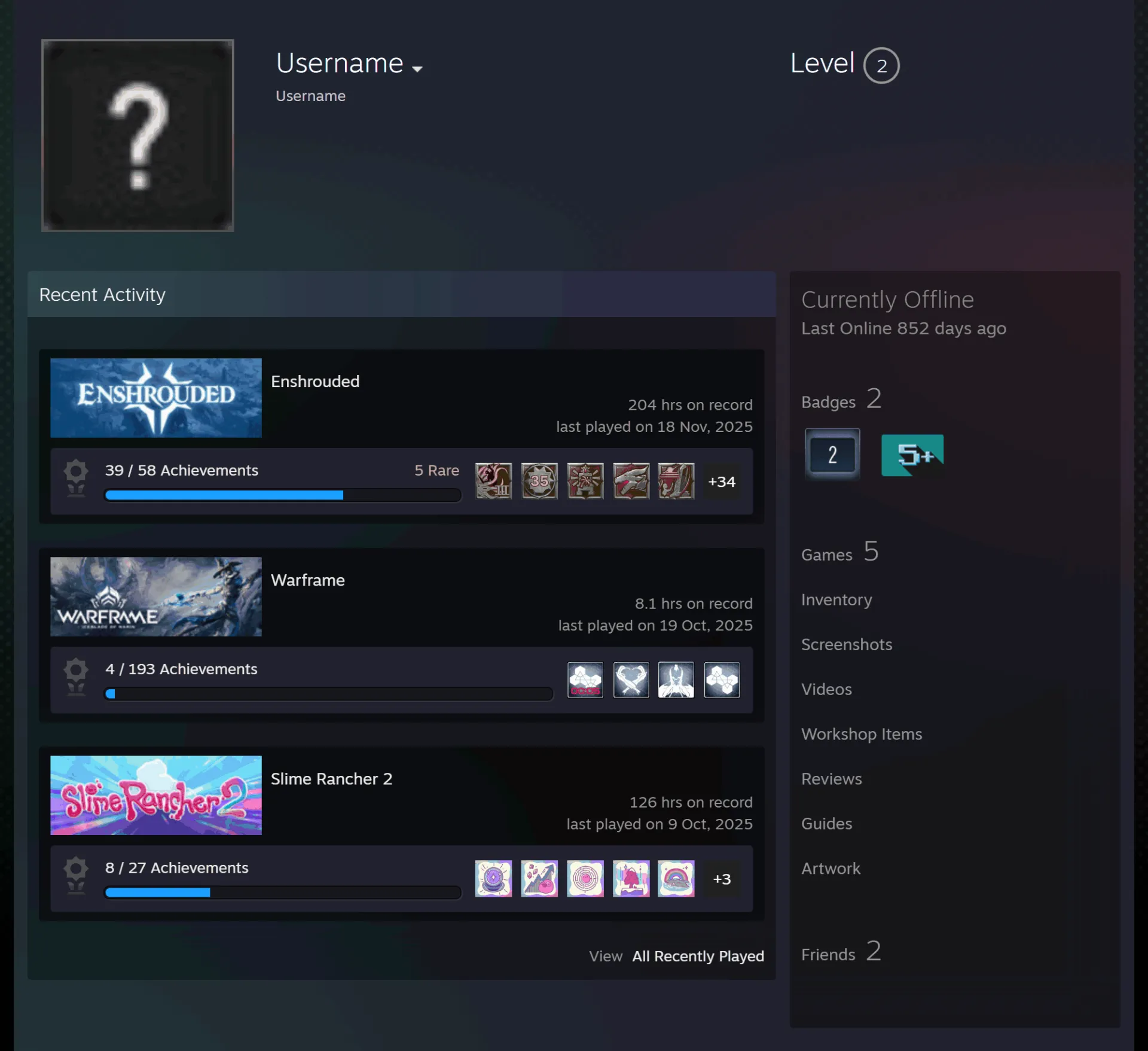Click the Slime Rancher 2 achievements progress bar
Screen dimensions: 1148x1051
point(283,892)
